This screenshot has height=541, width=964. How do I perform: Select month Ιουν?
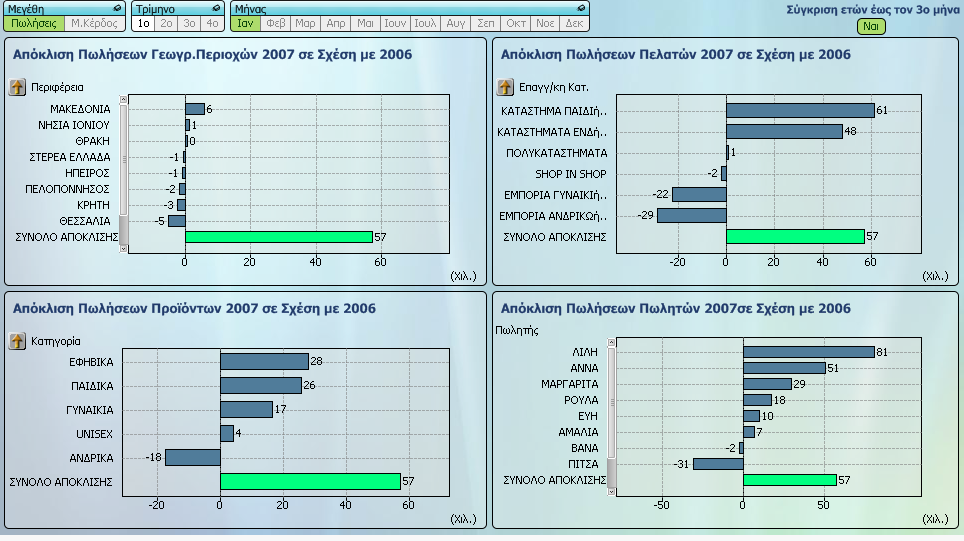[395, 23]
